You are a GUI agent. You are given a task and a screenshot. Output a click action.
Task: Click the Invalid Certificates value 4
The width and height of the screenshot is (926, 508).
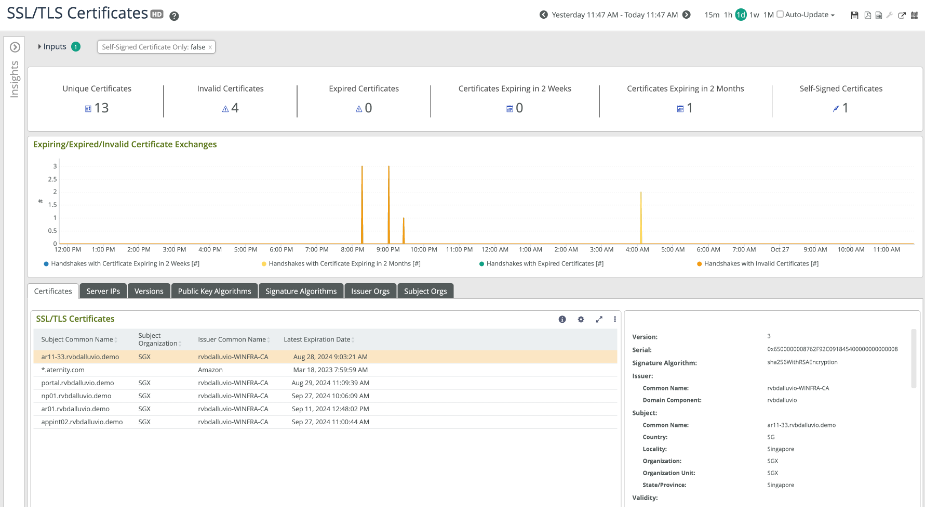click(x=235, y=108)
